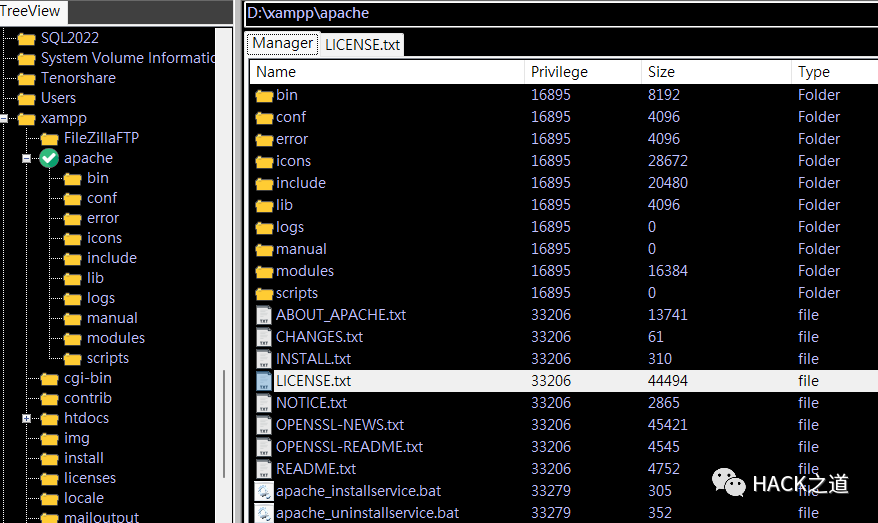This screenshot has height=523, width=878.
Task: Click the SQL2022 folder icon in tree
Action: 26,38
